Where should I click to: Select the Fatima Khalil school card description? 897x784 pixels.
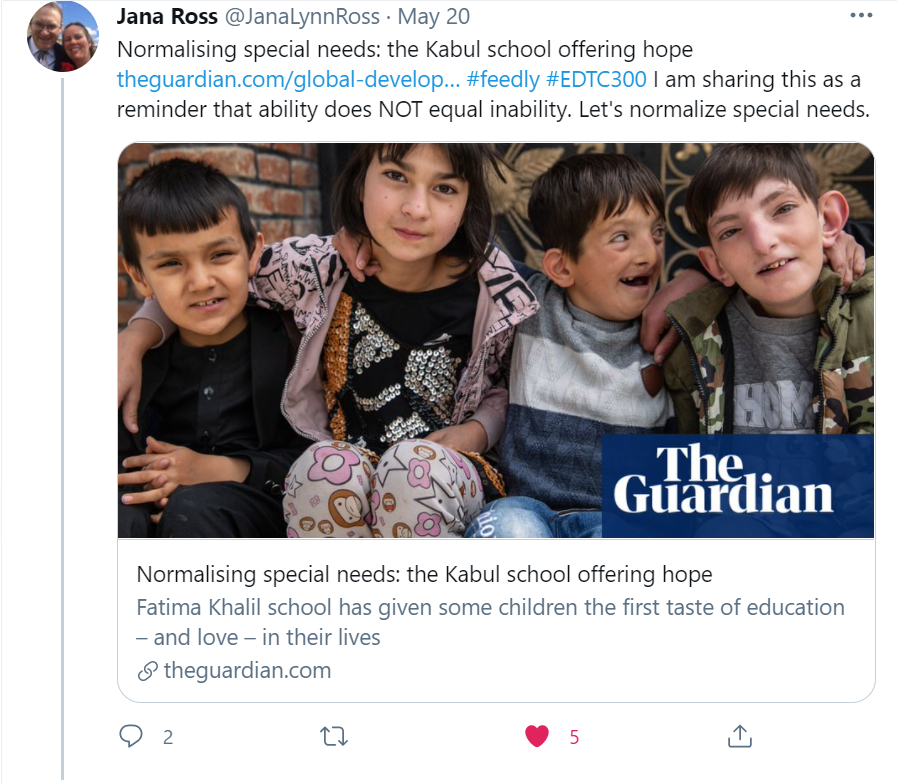tap(490, 622)
